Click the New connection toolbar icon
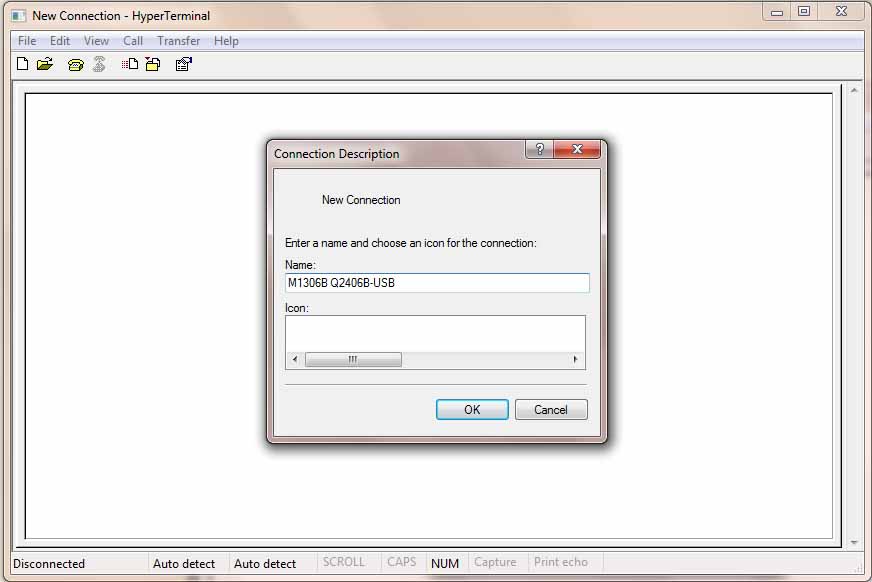 22,64
